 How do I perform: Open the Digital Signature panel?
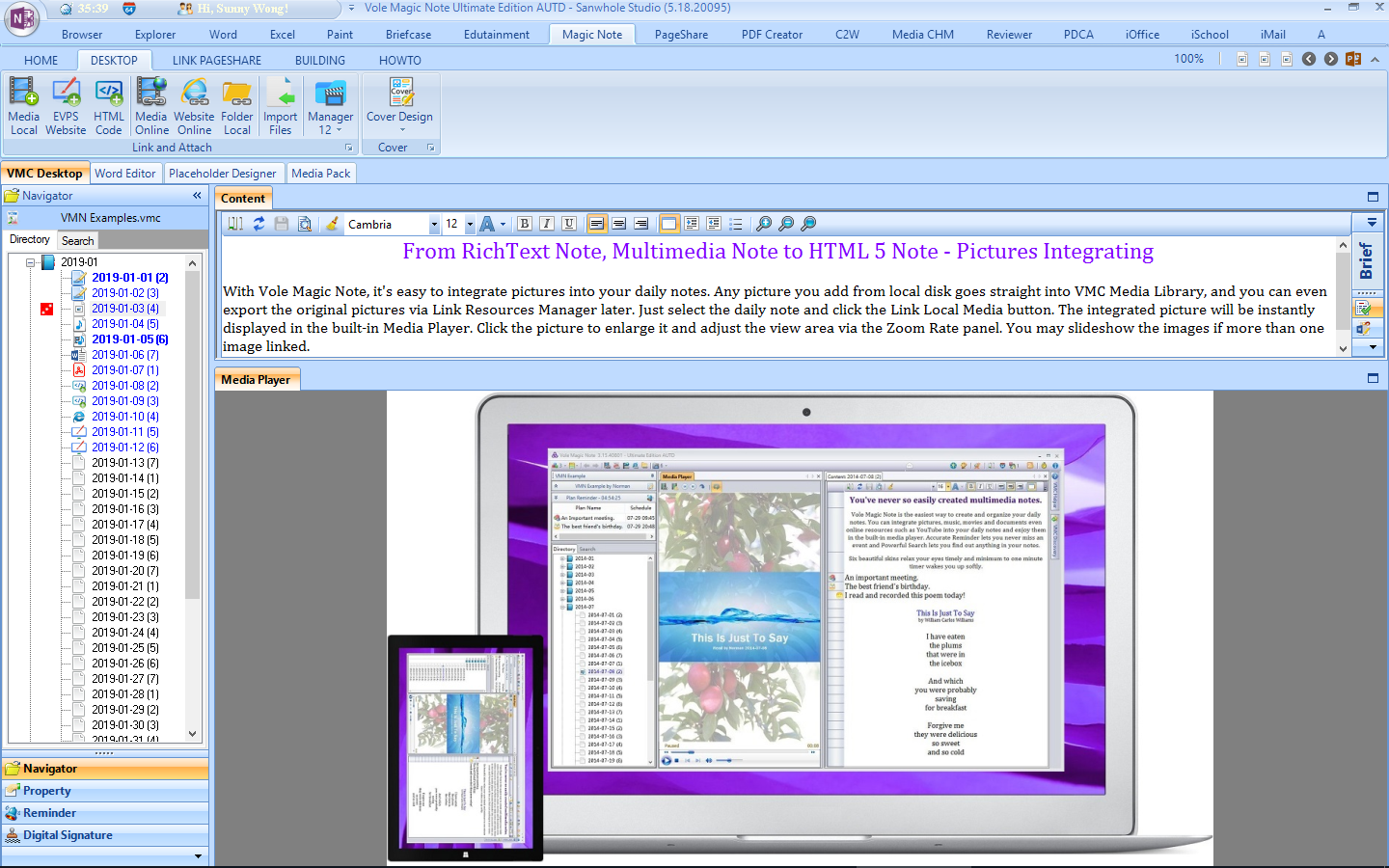[x=105, y=835]
